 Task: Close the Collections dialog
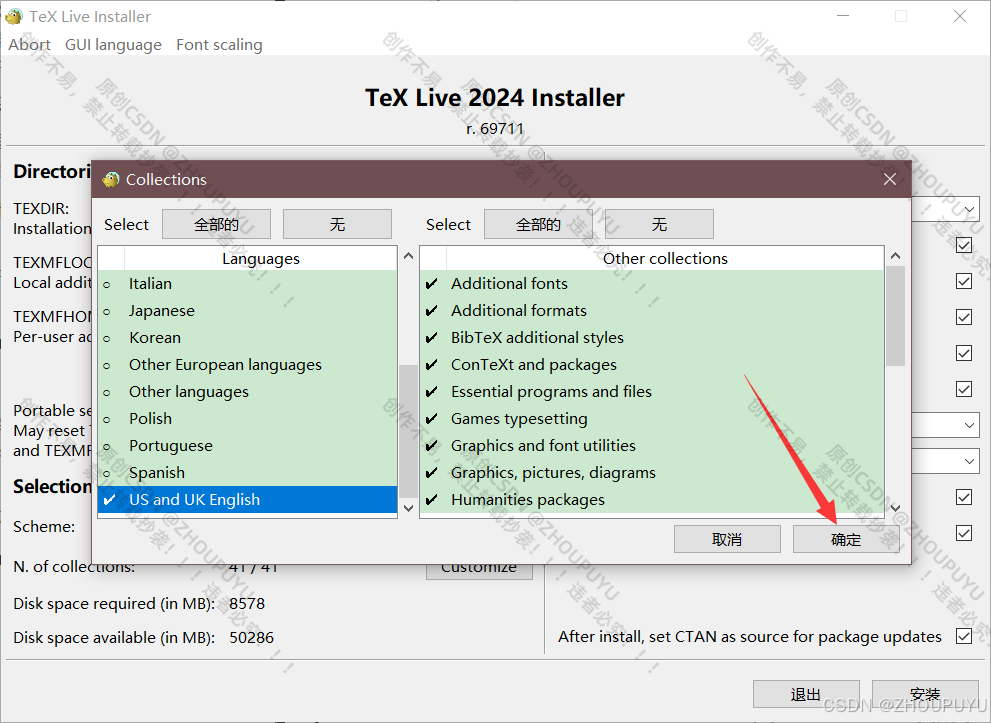890,179
